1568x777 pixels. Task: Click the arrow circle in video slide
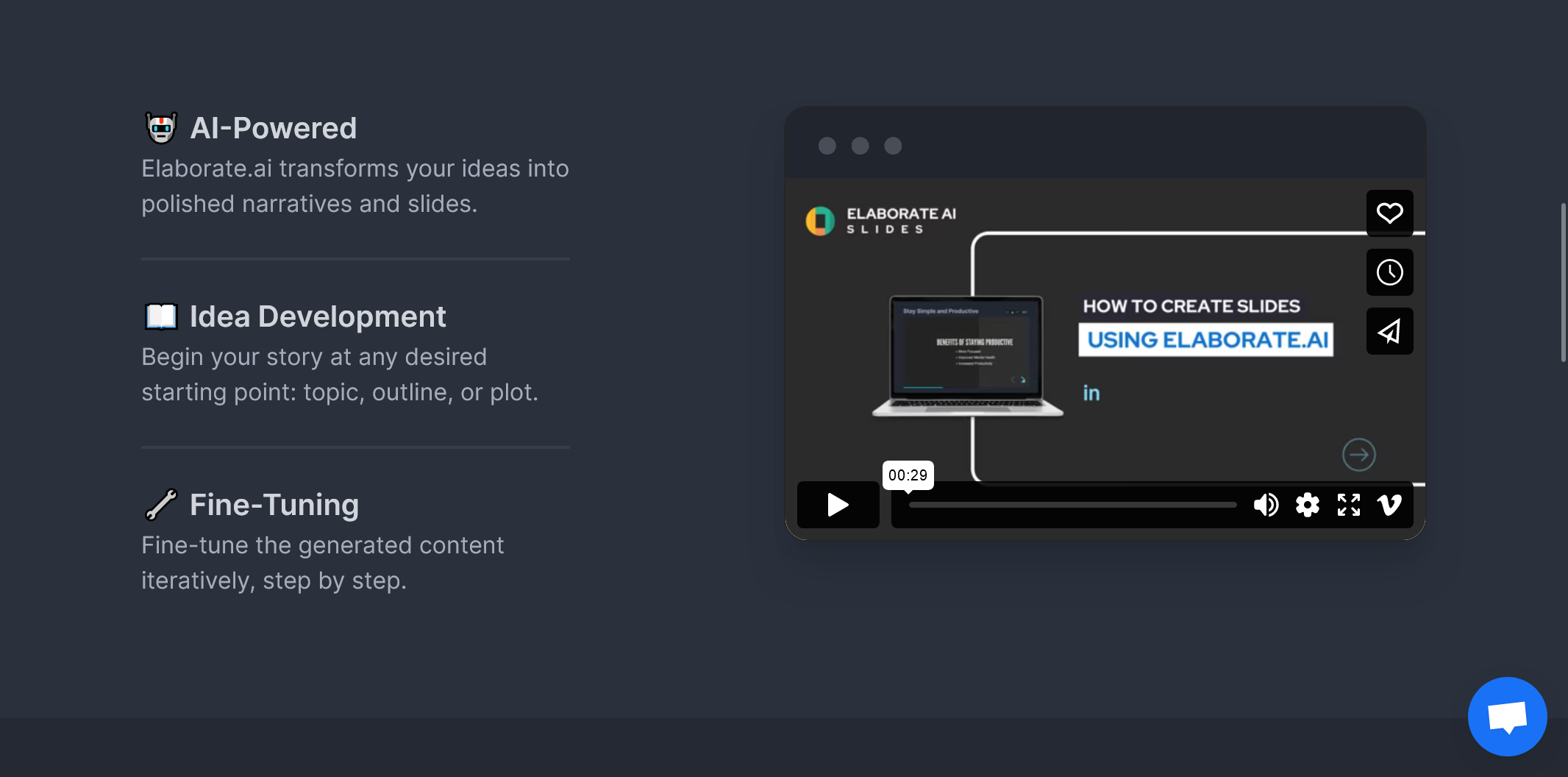[x=1358, y=455]
